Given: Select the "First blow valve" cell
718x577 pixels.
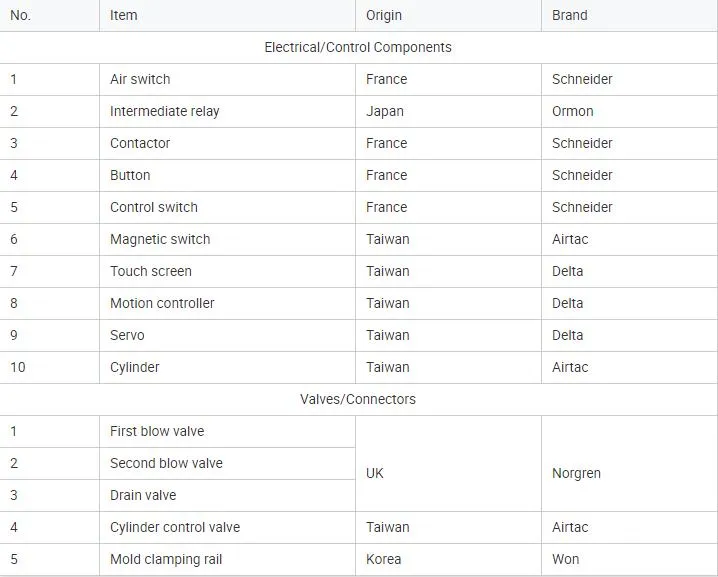Looking at the screenshot, I should (157, 431).
